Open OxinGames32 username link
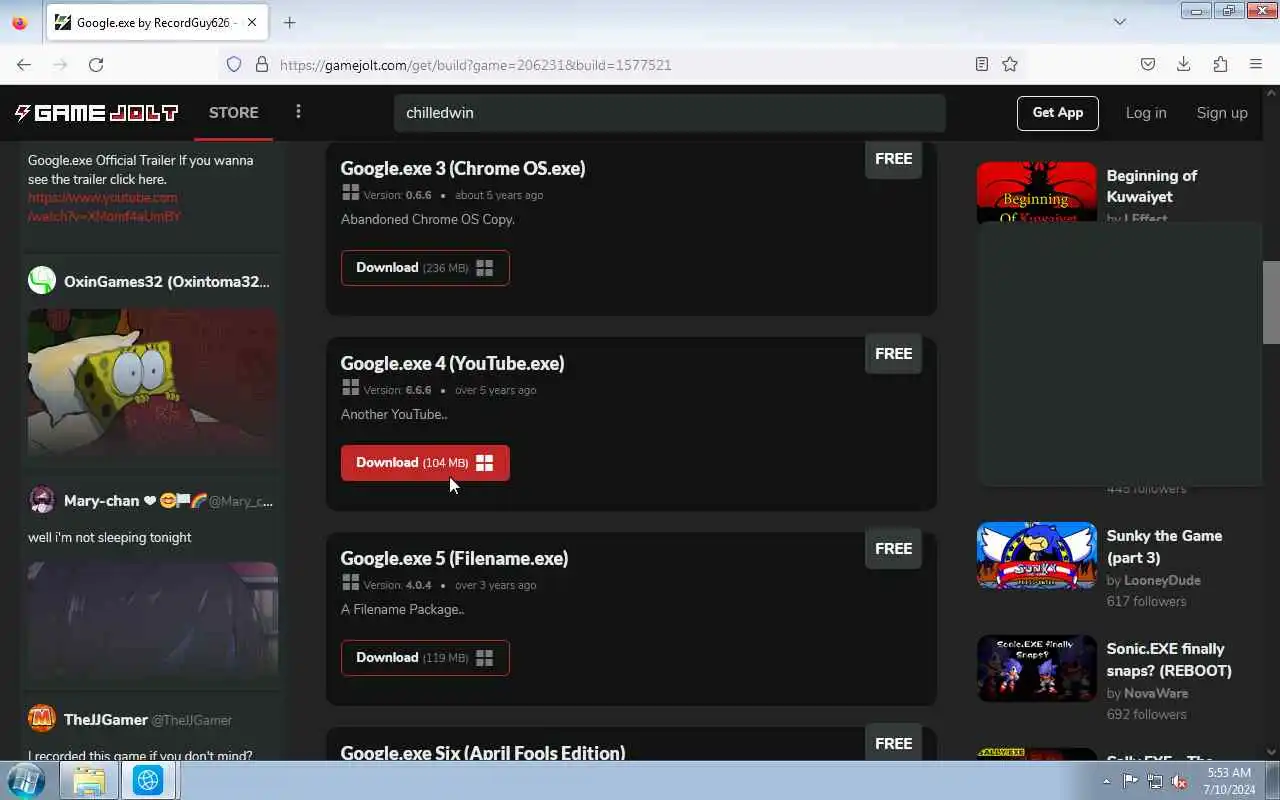The width and height of the screenshot is (1280, 800). tap(167, 282)
